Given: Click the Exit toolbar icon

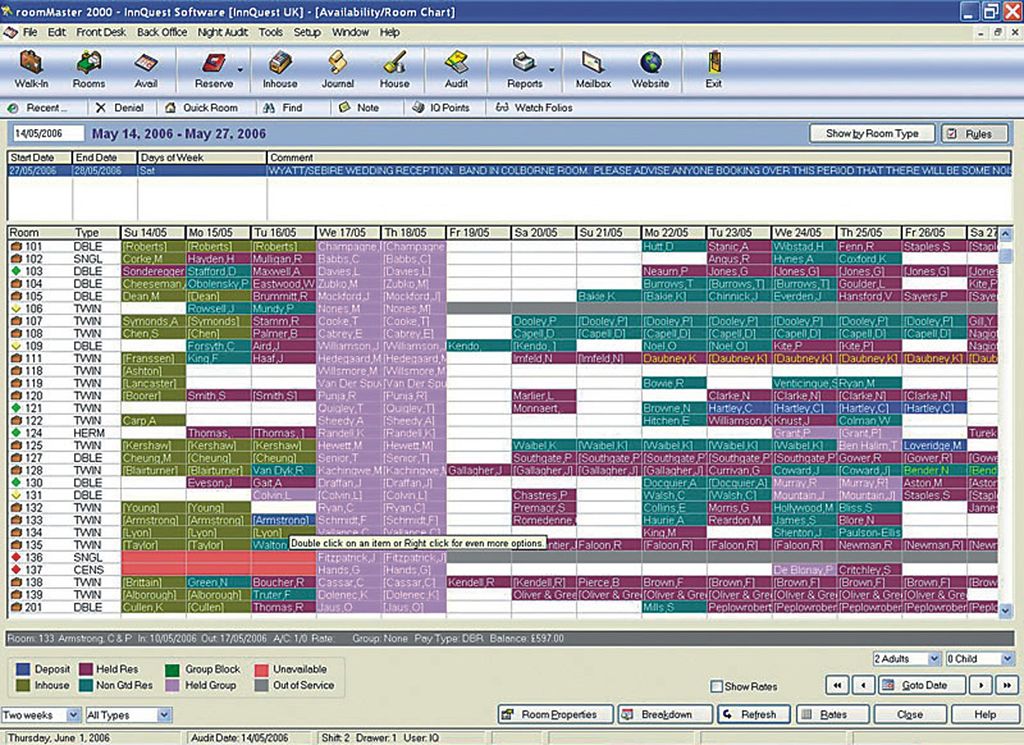Looking at the screenshot, I should (x=714, y=69).
